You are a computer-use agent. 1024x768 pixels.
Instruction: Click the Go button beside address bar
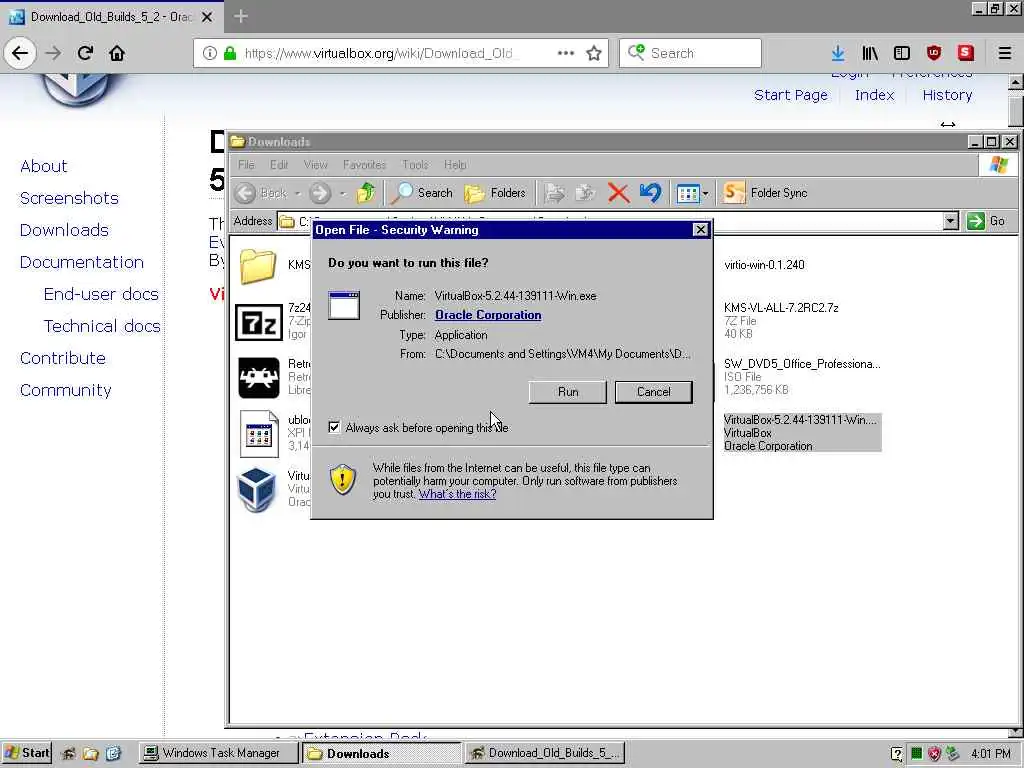[986, 221]
